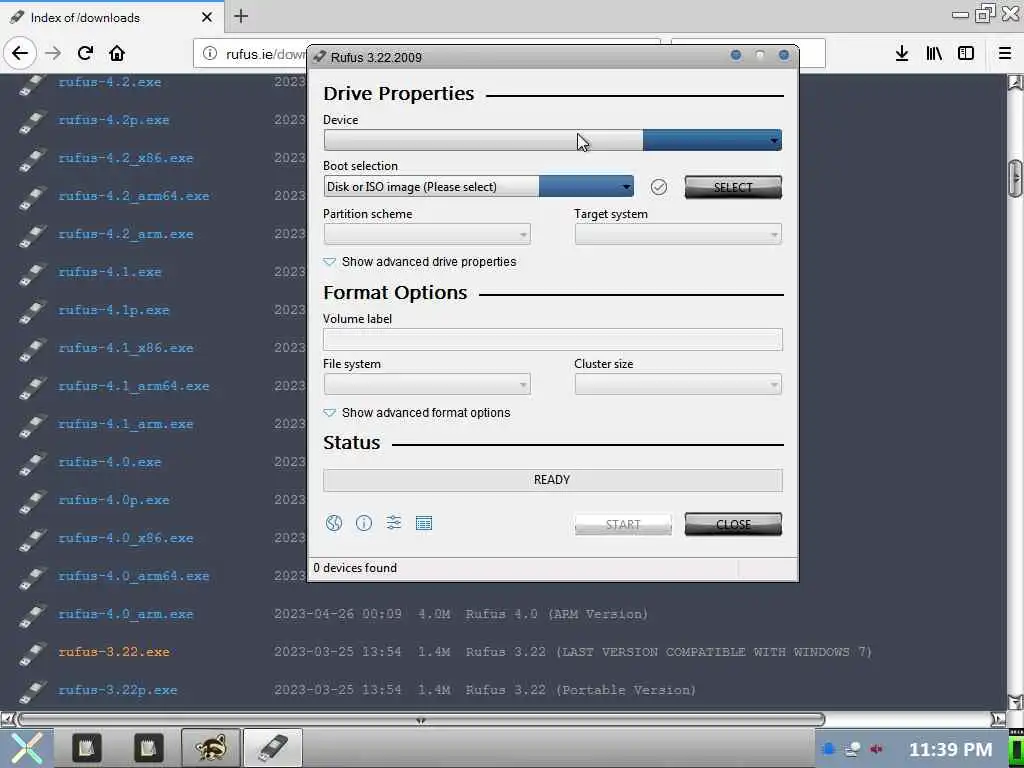
Task: Click the second taskbar app icon
Action: click(x=148, y=748)
